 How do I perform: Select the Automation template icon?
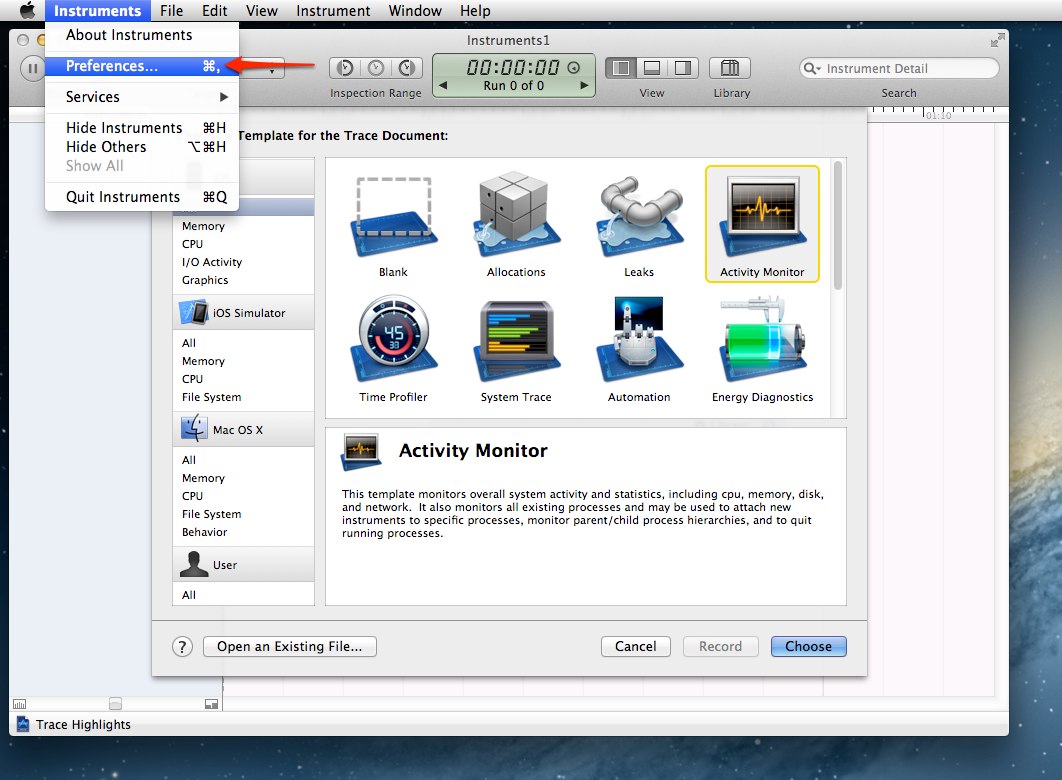point(639,339)
